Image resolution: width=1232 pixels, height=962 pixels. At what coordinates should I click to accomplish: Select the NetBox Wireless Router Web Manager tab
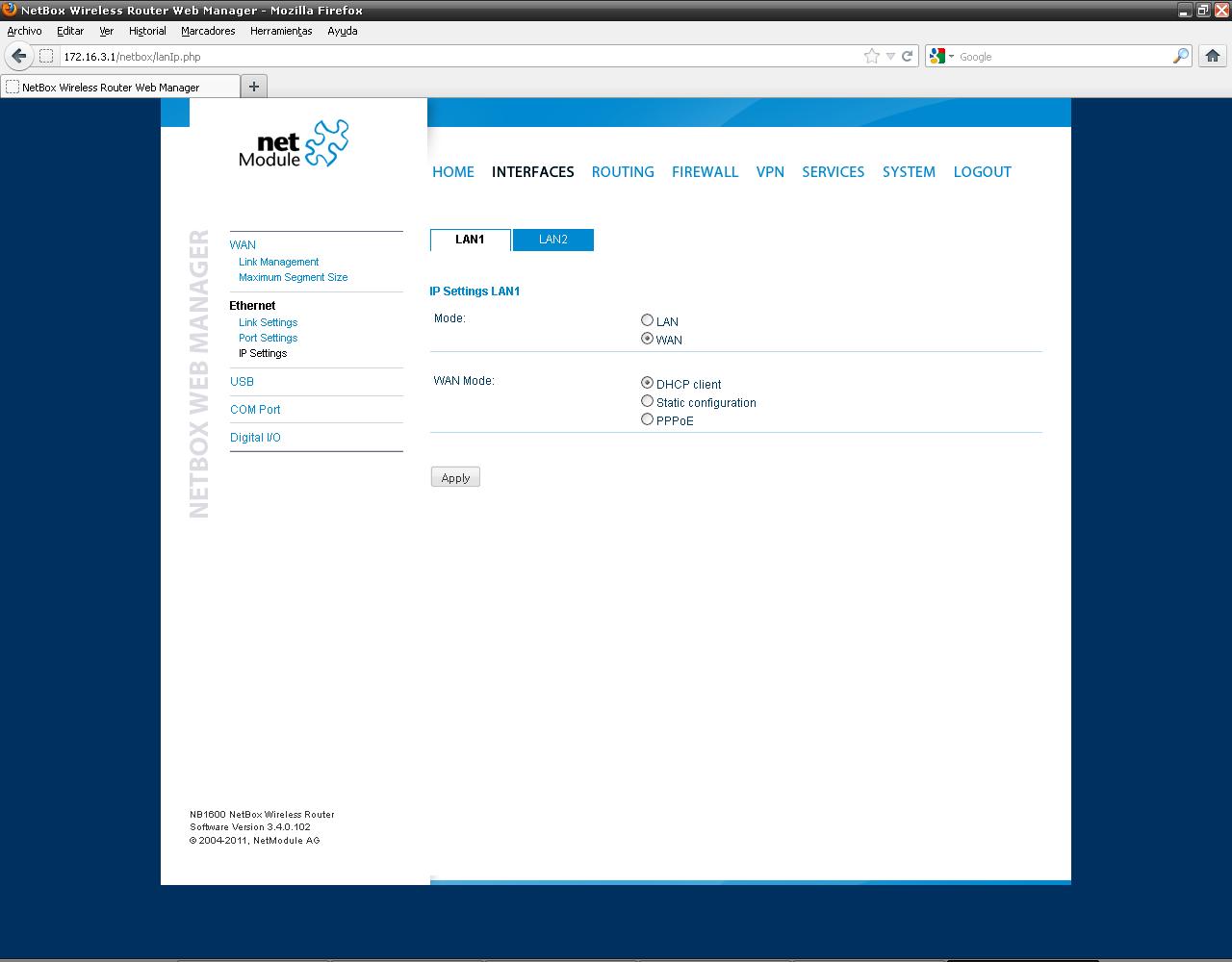120,87
